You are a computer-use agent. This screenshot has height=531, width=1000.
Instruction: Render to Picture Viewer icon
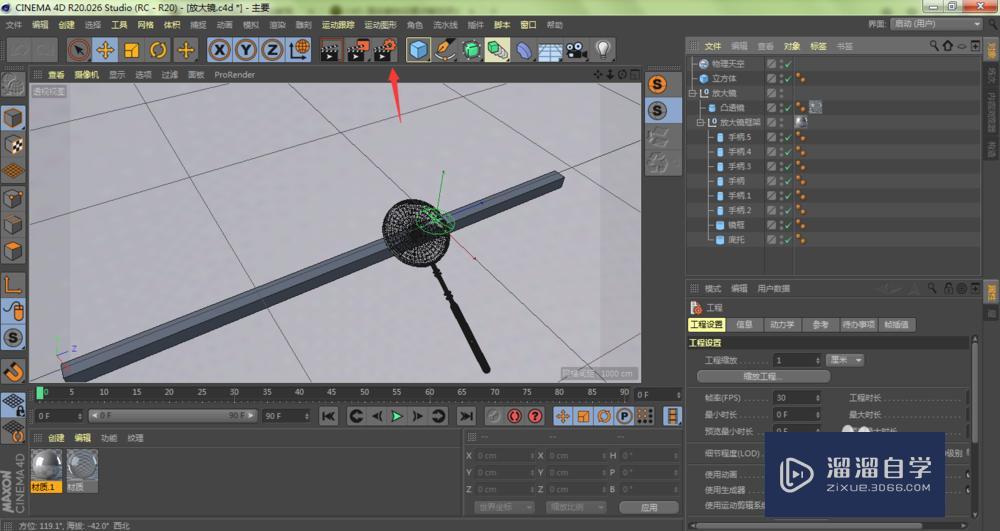point(358,50)
